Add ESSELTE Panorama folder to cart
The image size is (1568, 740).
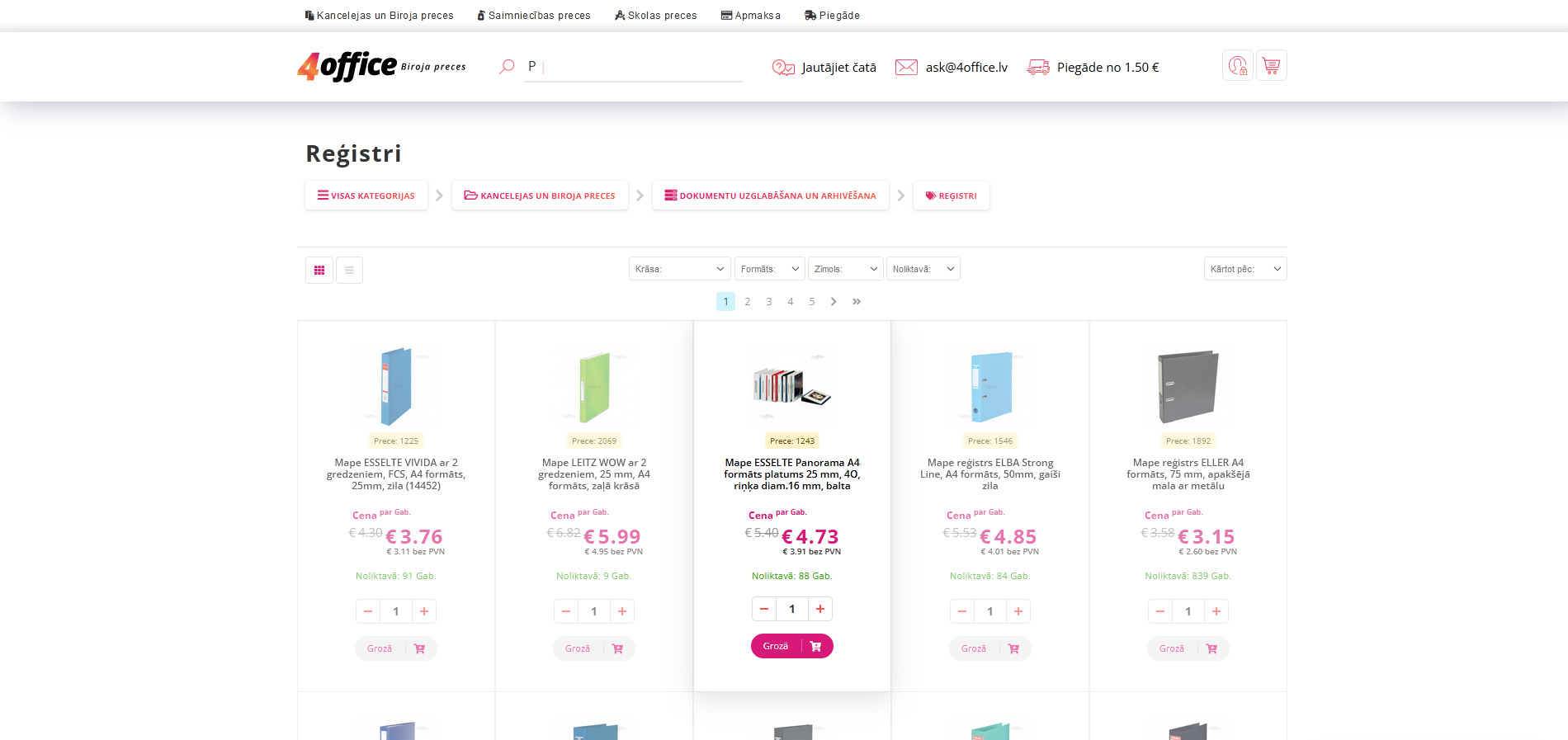pos(792,646)
